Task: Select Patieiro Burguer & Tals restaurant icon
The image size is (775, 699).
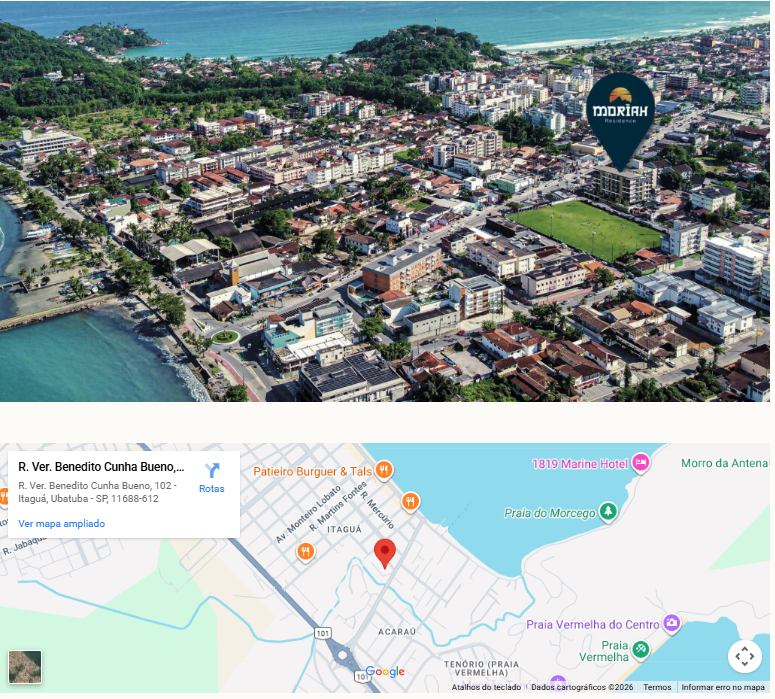Action: (383, 471)
